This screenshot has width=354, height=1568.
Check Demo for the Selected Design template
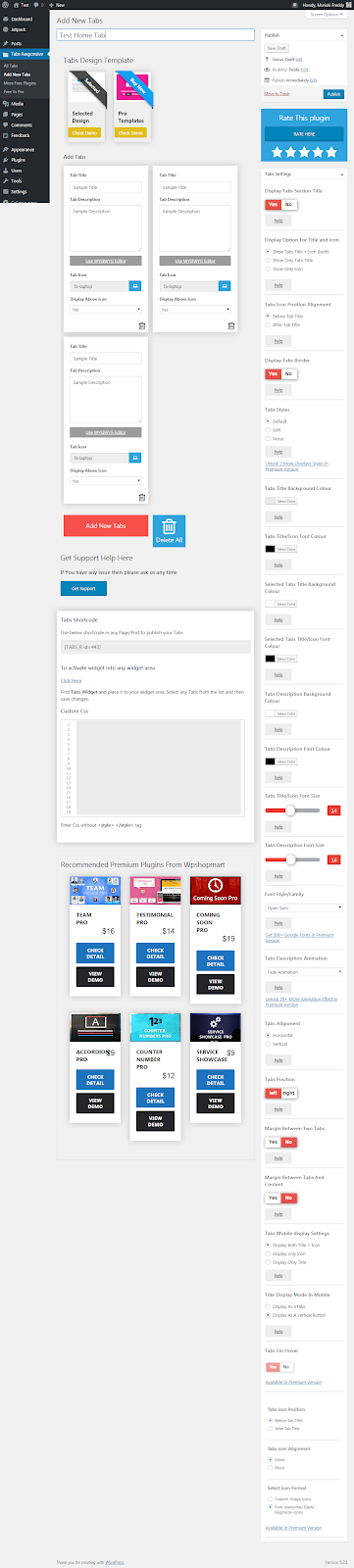pos(83,132)
